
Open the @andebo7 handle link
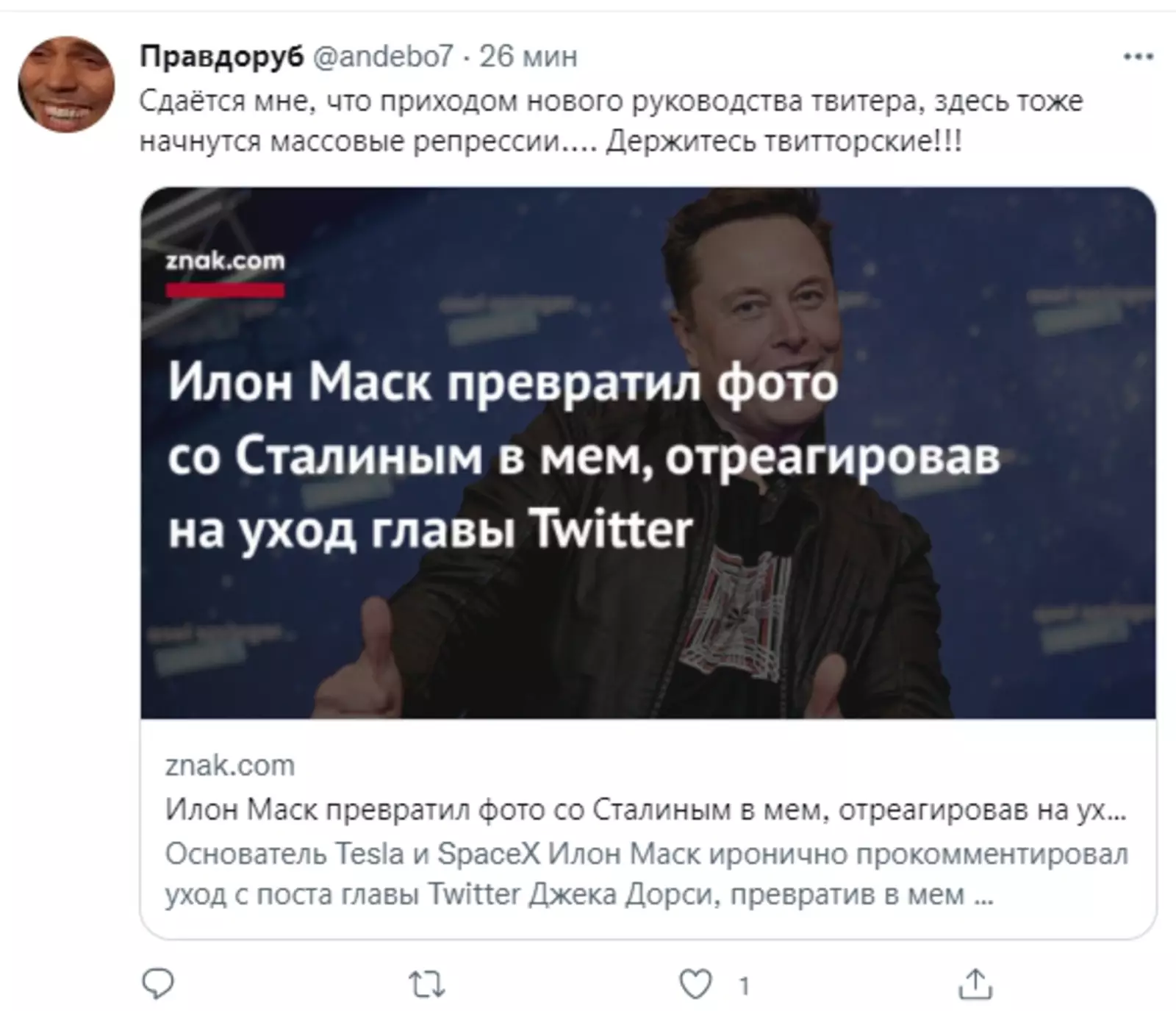[x=383, y=56]
